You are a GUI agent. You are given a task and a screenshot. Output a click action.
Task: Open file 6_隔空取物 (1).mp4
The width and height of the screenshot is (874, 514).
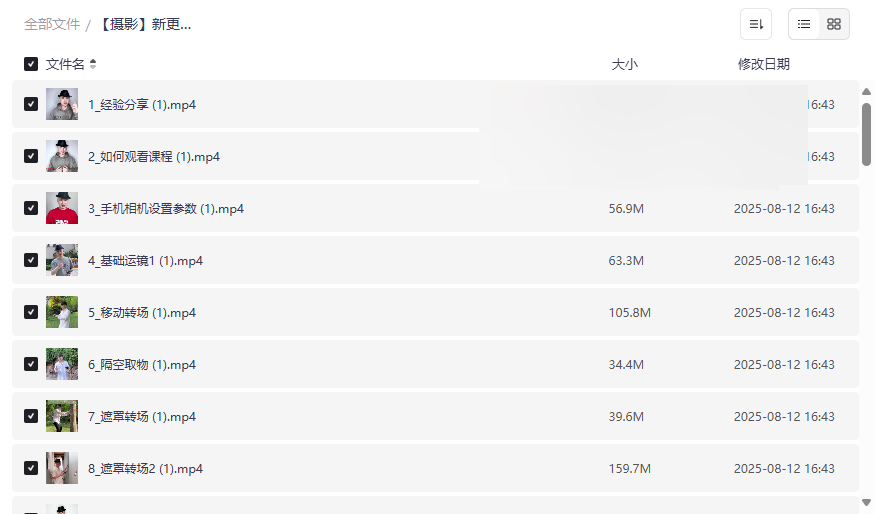pos(142,364)
